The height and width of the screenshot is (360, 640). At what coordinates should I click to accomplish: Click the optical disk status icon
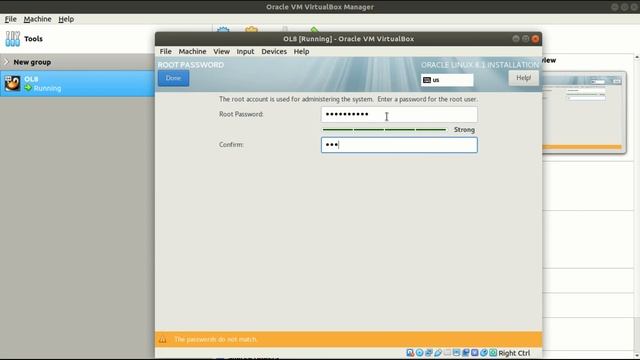click(x=420, y=353)
